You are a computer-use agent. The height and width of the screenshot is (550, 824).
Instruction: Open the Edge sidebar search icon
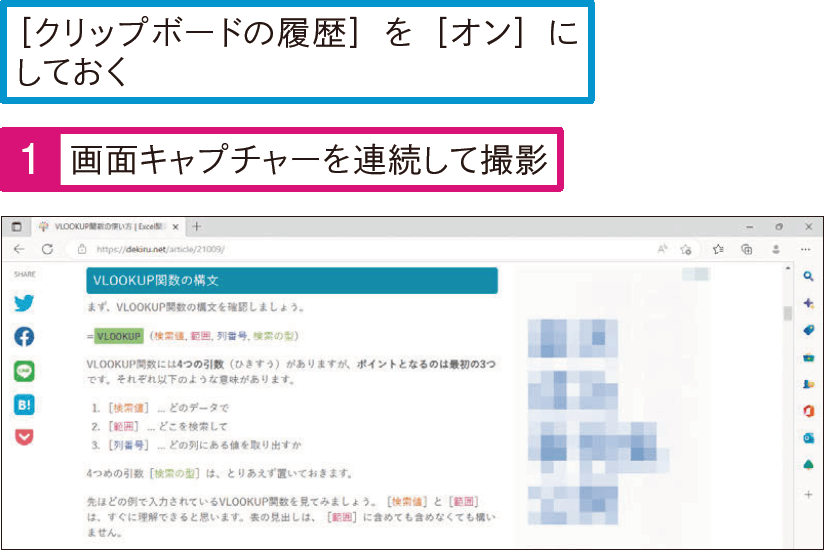pos(808,276)
